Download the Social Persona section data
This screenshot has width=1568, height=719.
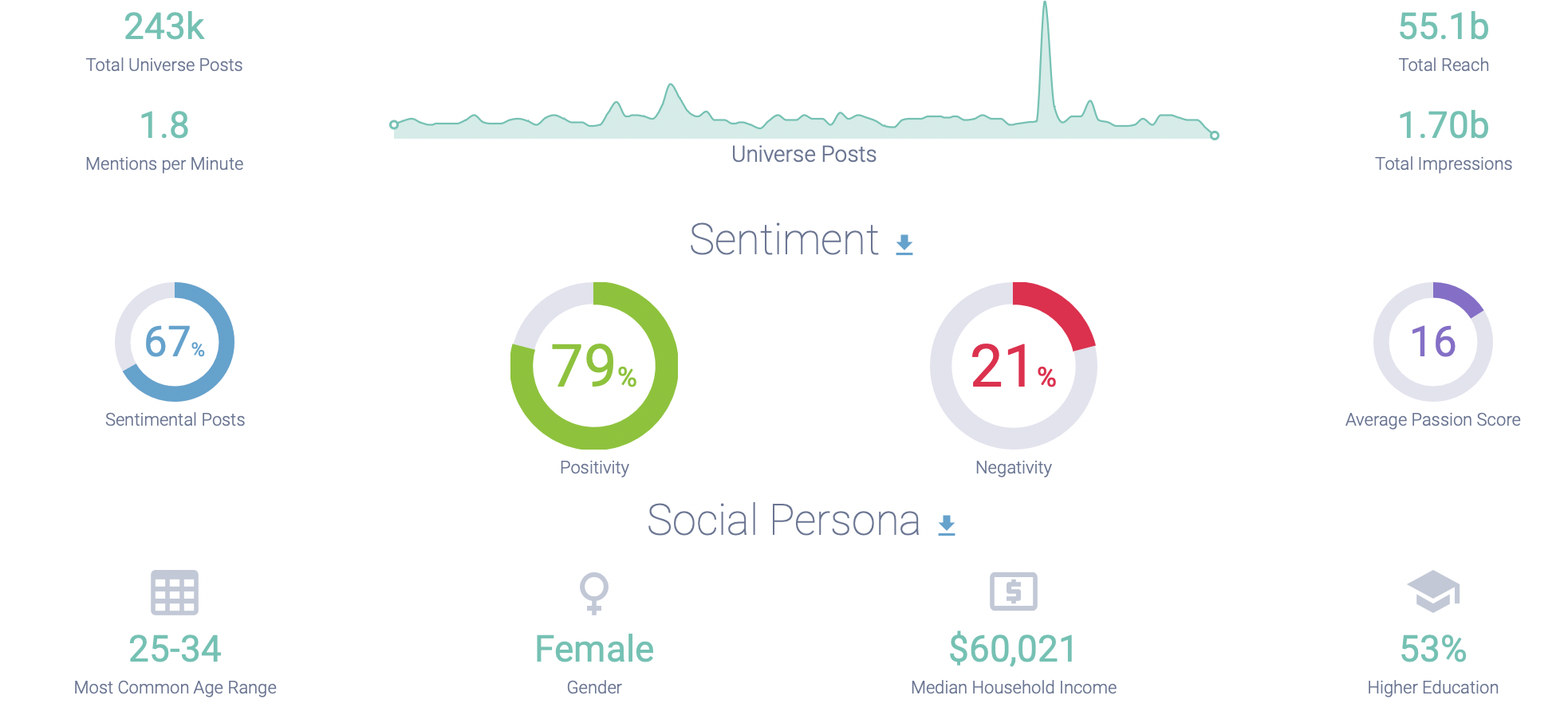pos(946,525)
